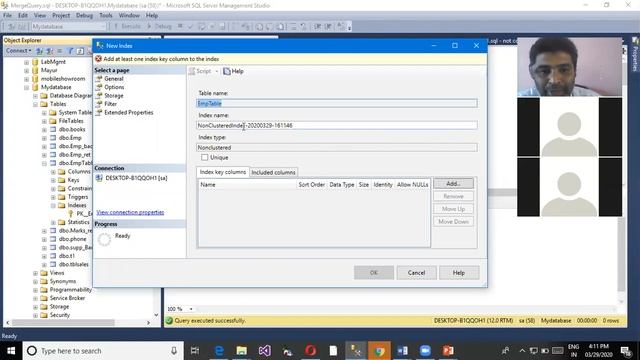Select the dbo.books table
The height and width of the screenshot is (360, 640).
[x=72, y=129]
